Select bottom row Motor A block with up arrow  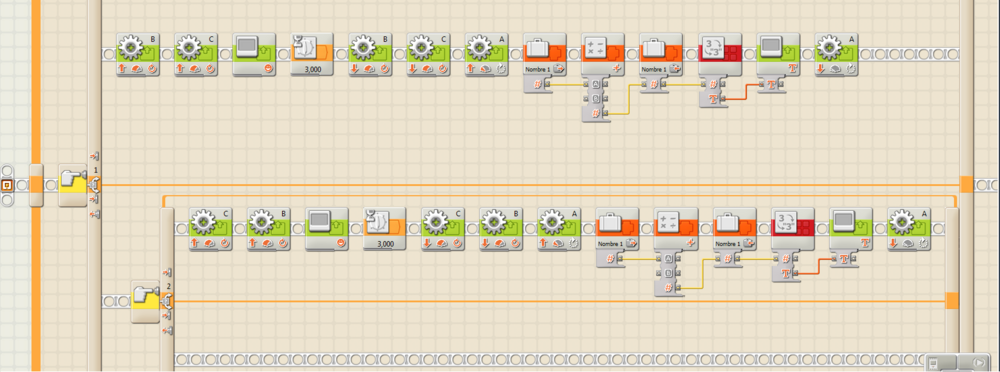[559, 229]
